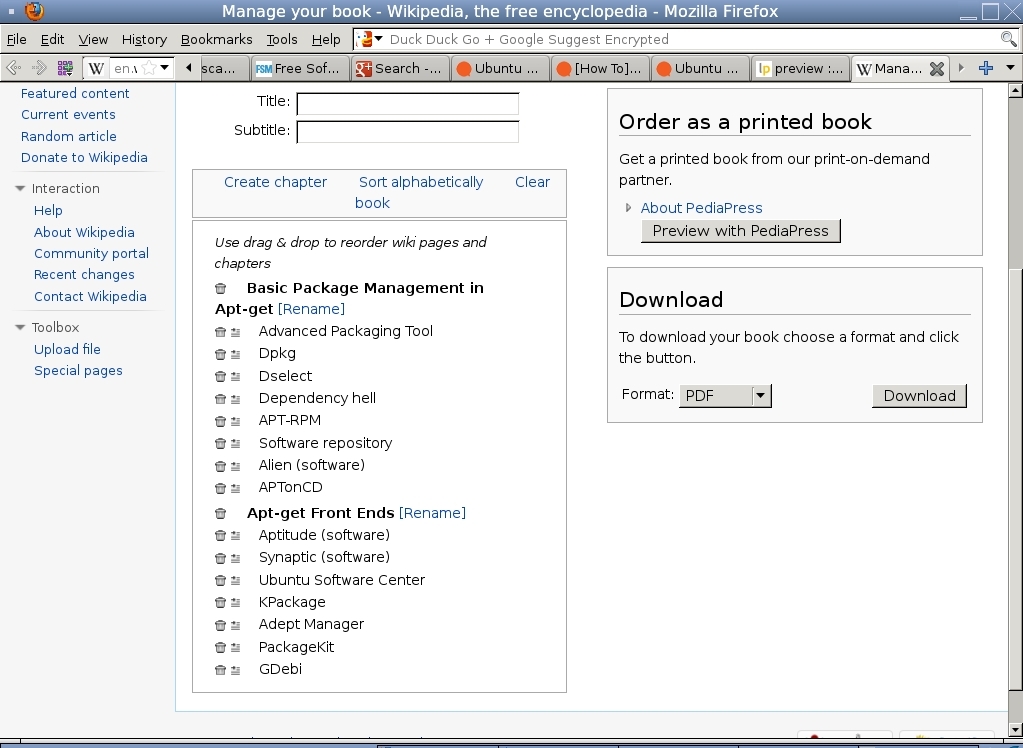1023x748 pixels.
Task: Remove Advanced Packaging Tool using its trash icon
Action: click(x=221, y=332)
